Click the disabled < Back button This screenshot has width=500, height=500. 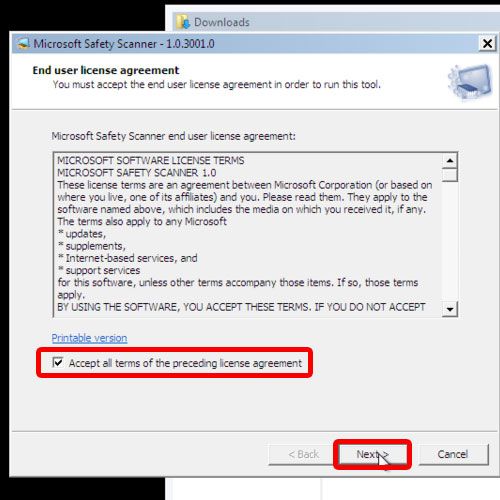303,454
